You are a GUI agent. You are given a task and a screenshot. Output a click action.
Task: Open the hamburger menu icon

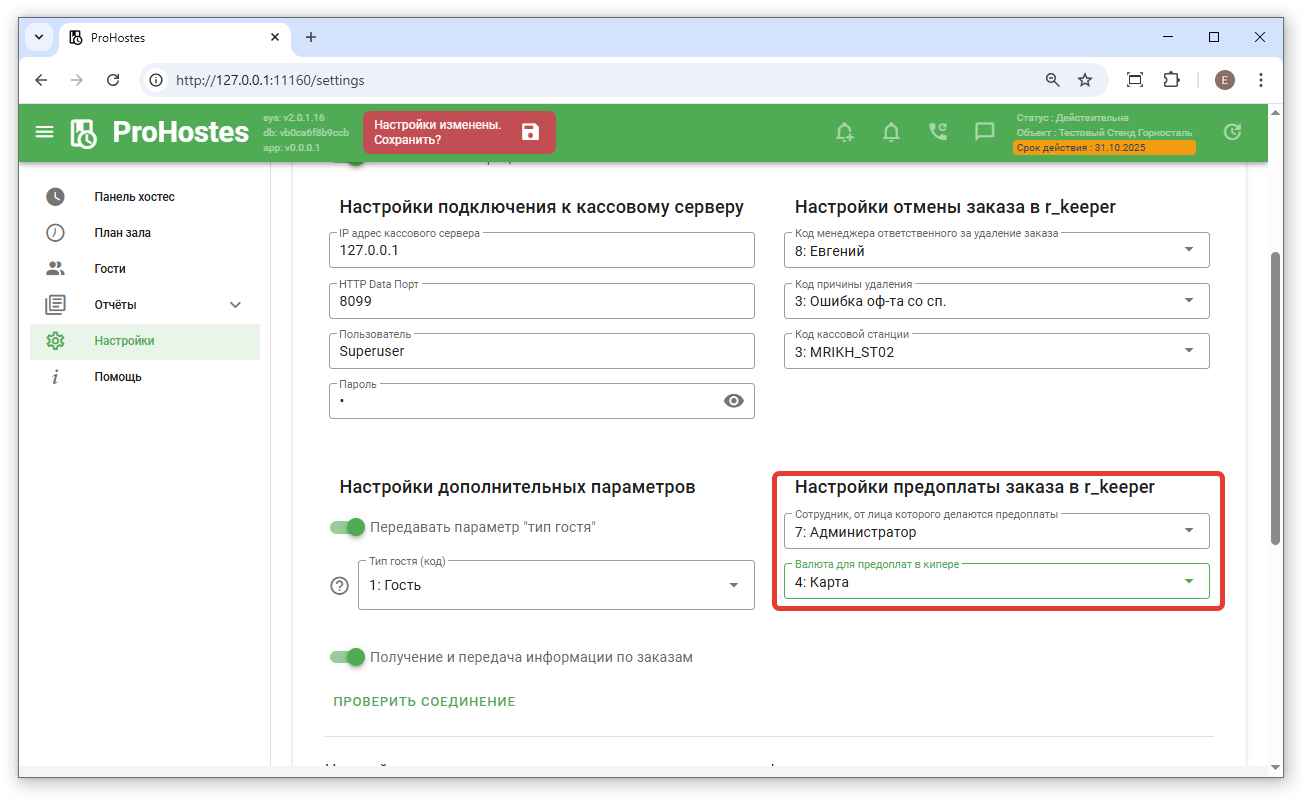click(44, 132)
